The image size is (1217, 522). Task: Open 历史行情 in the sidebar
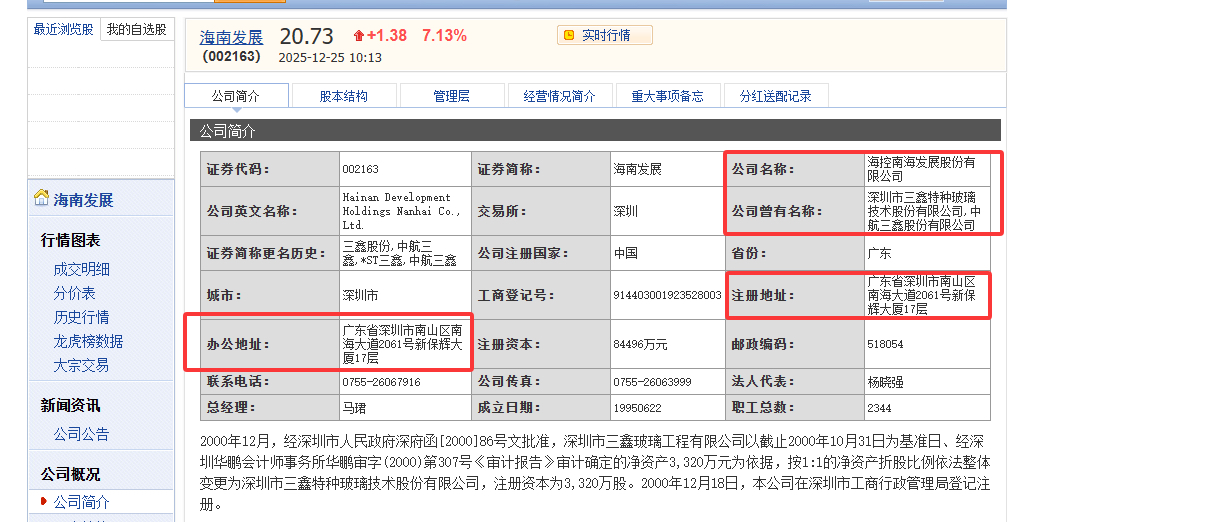(x=82, y=317)
